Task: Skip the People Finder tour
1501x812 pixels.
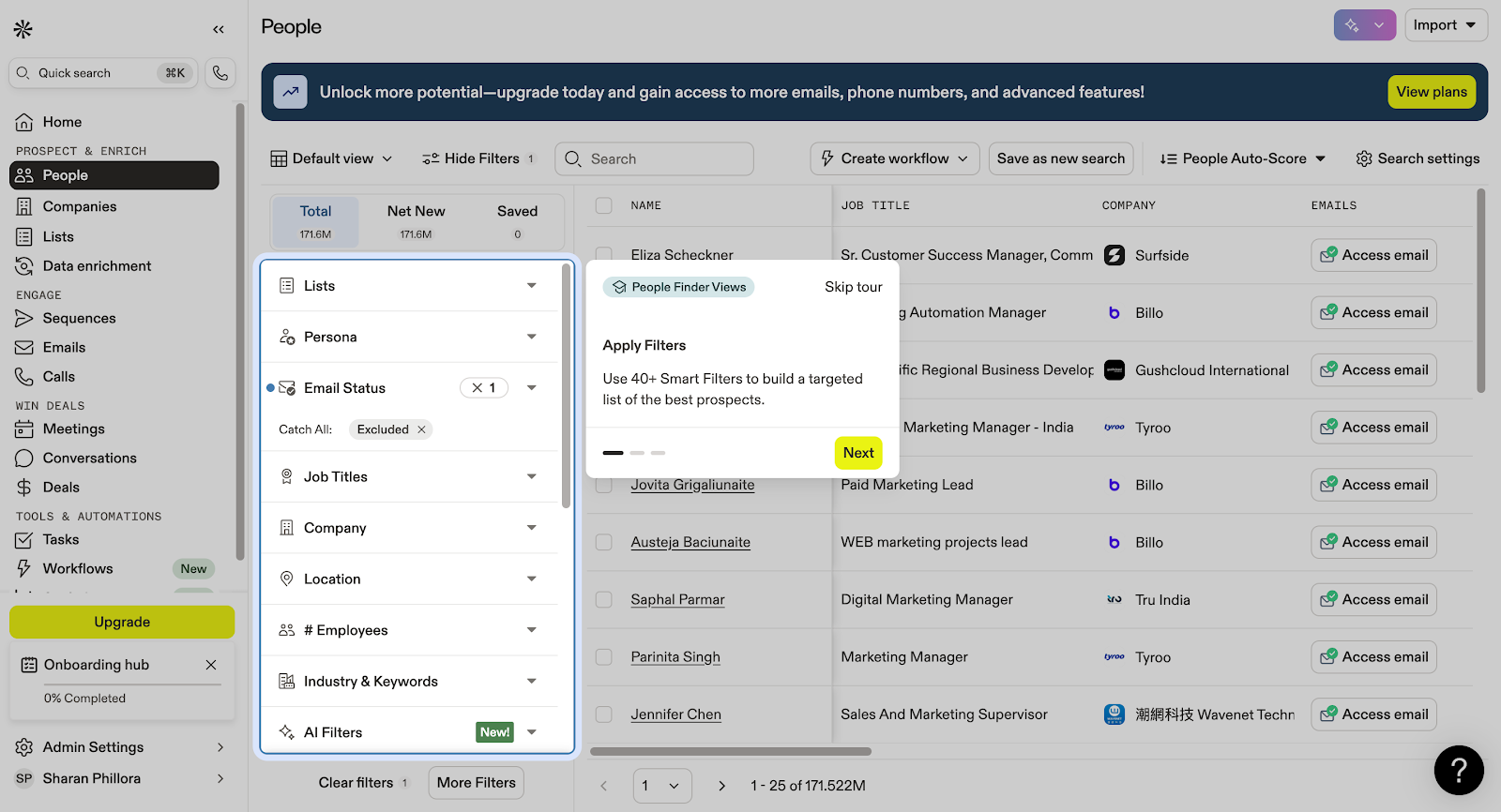Action: (x=854, y=287)
